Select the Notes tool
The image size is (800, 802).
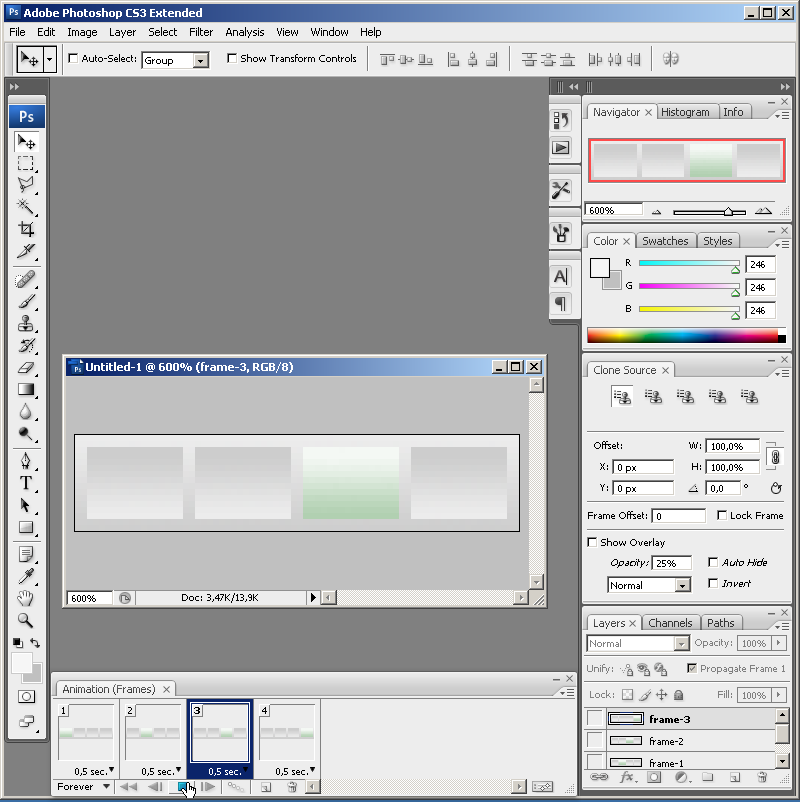point(26,554)
